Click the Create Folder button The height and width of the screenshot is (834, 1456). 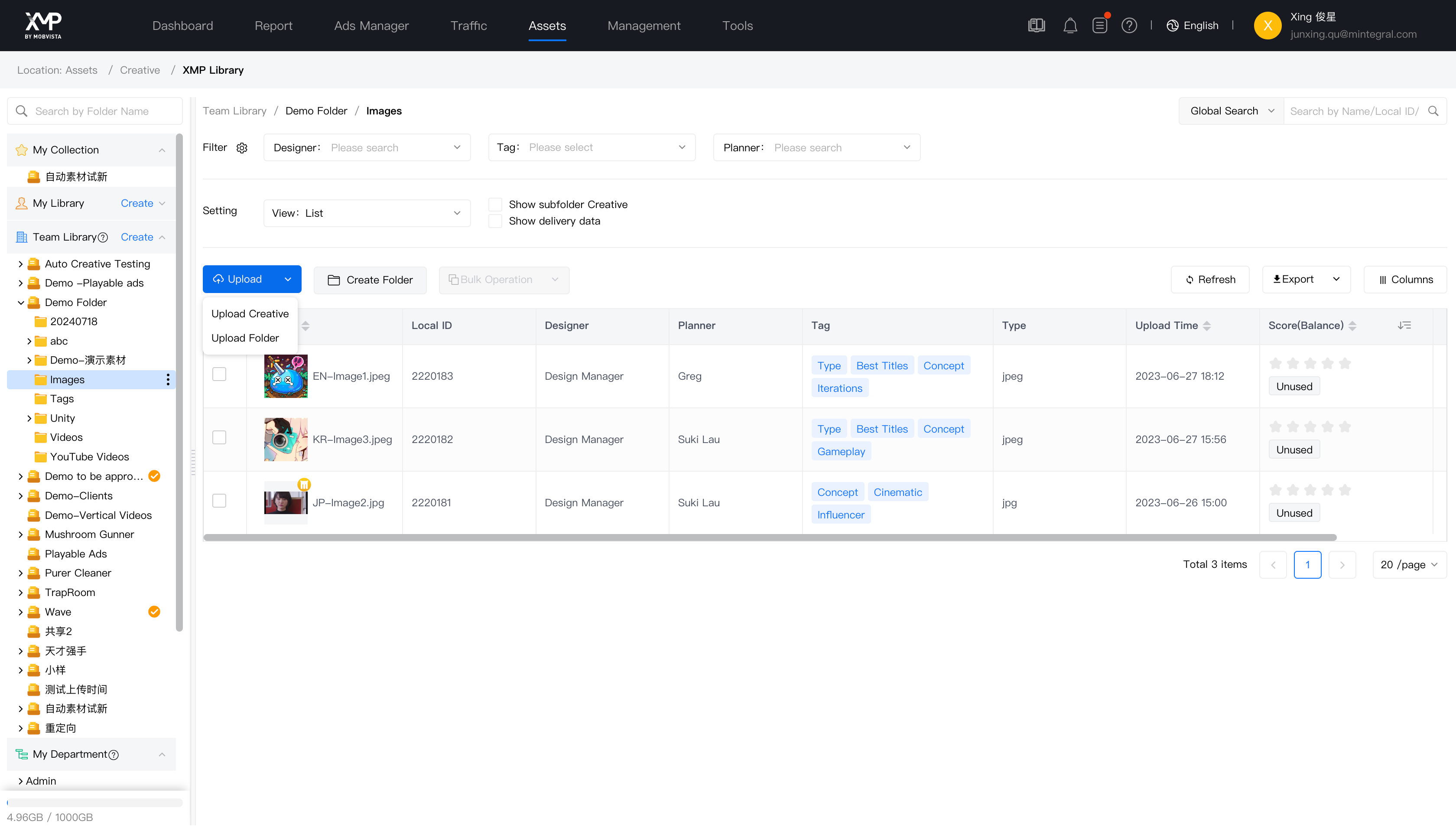[x=370, y=280]
